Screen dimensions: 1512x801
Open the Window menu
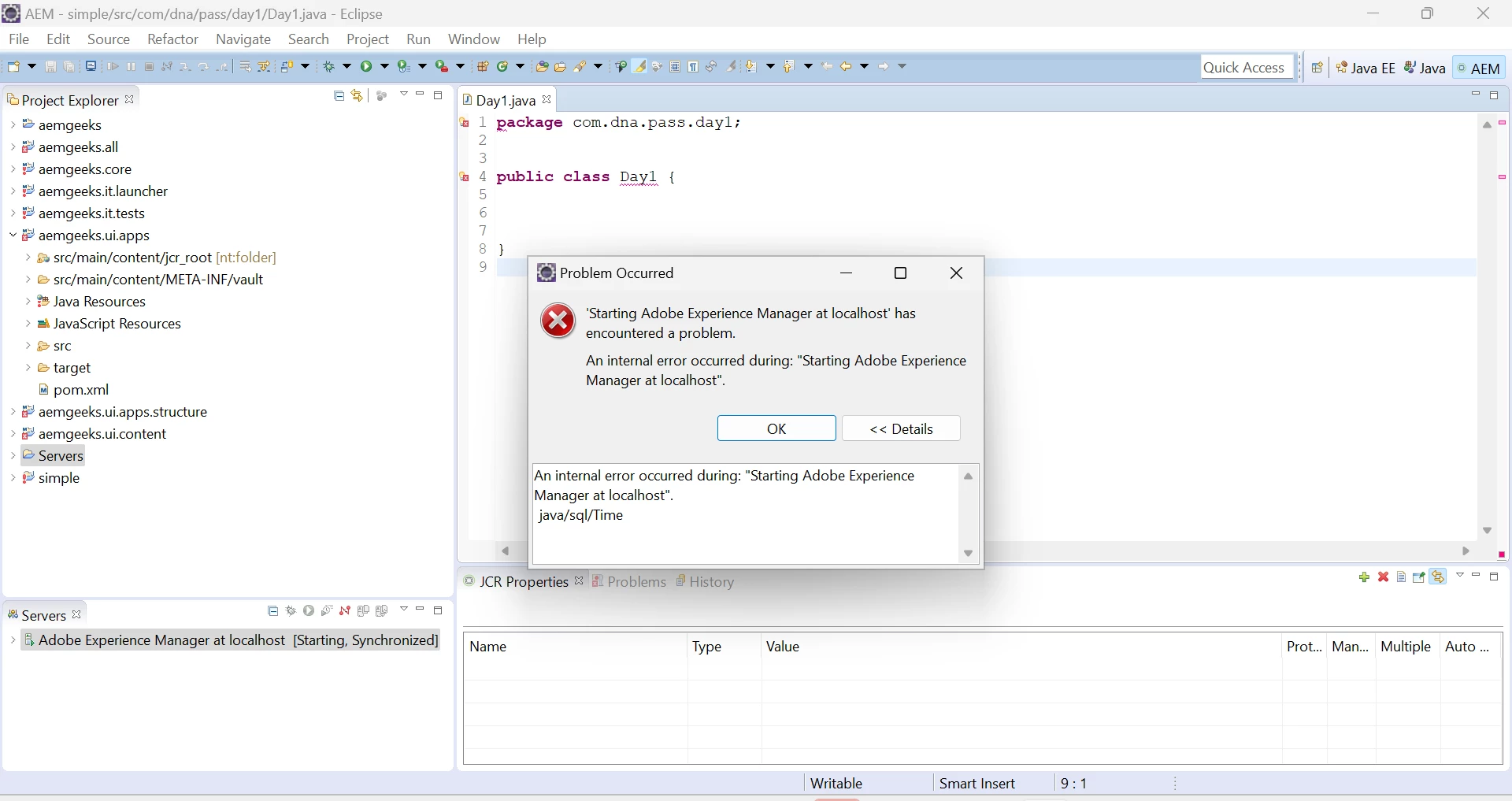point(474,39)
